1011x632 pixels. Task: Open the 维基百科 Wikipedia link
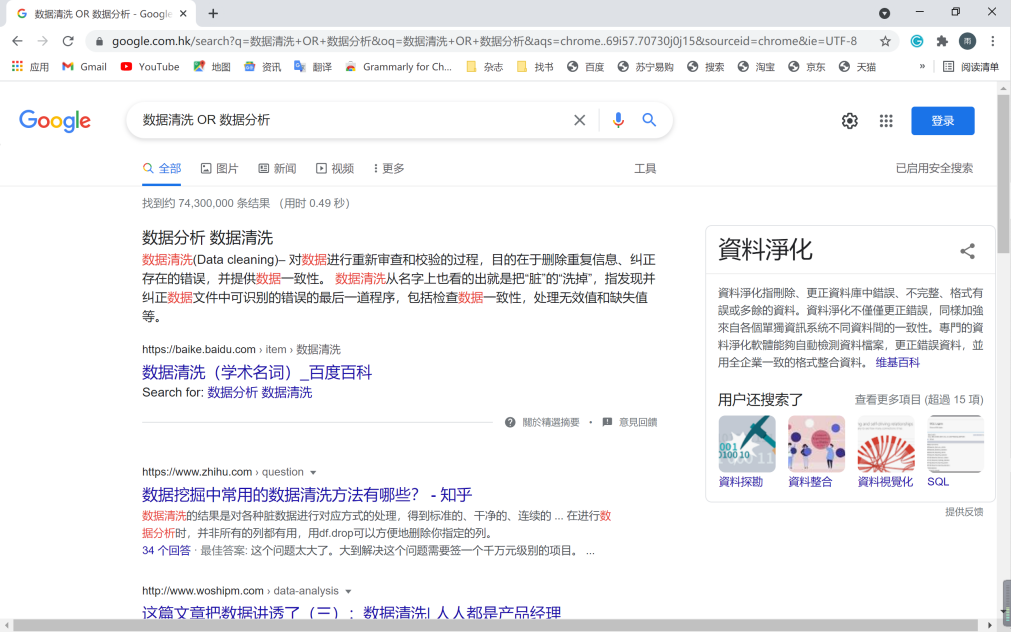coord(898,362)
